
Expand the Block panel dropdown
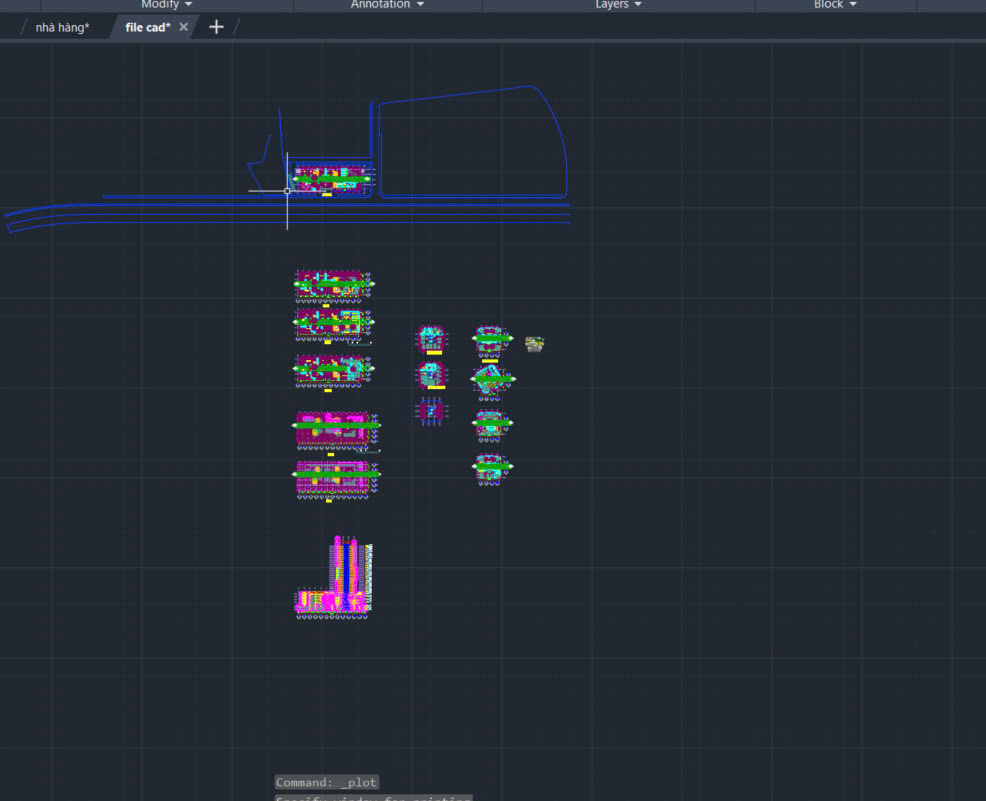coord(835,4)
